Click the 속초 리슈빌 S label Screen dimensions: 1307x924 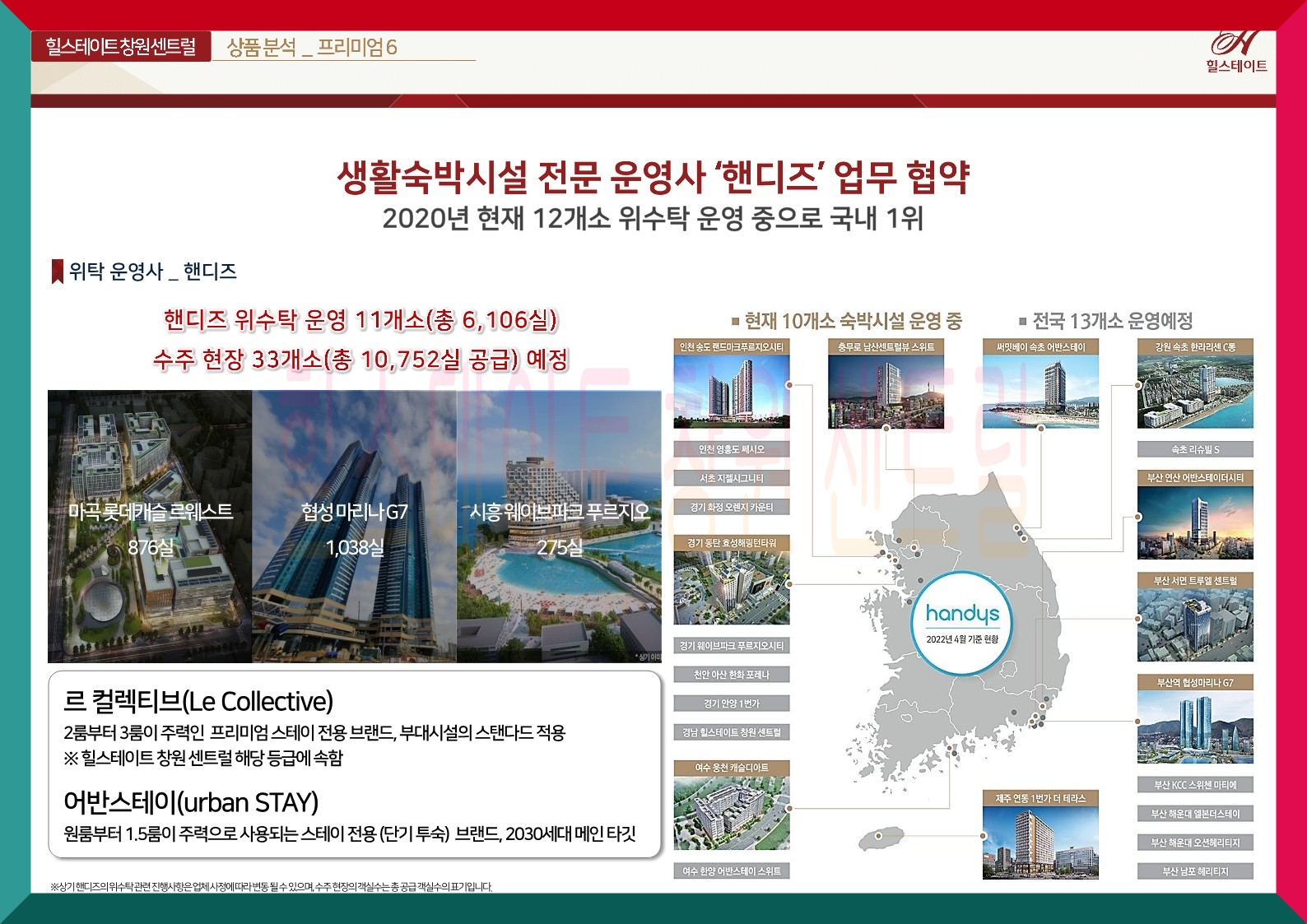[1195, 449]
